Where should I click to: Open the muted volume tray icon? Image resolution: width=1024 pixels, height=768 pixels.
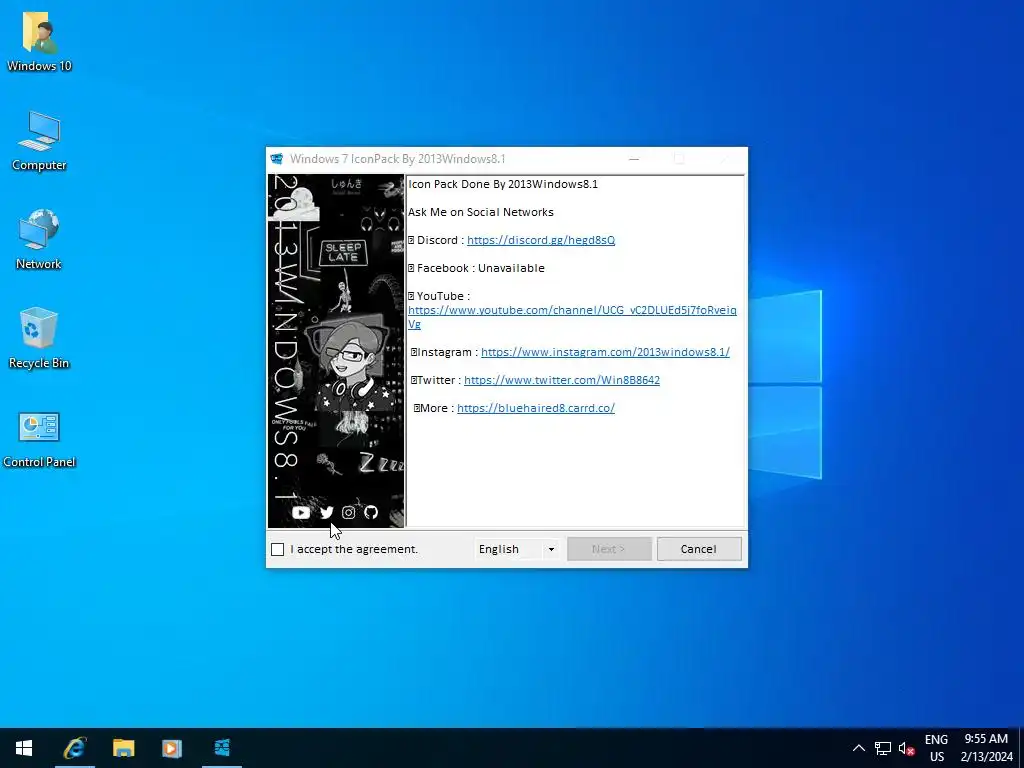click(x=906, y=748)
